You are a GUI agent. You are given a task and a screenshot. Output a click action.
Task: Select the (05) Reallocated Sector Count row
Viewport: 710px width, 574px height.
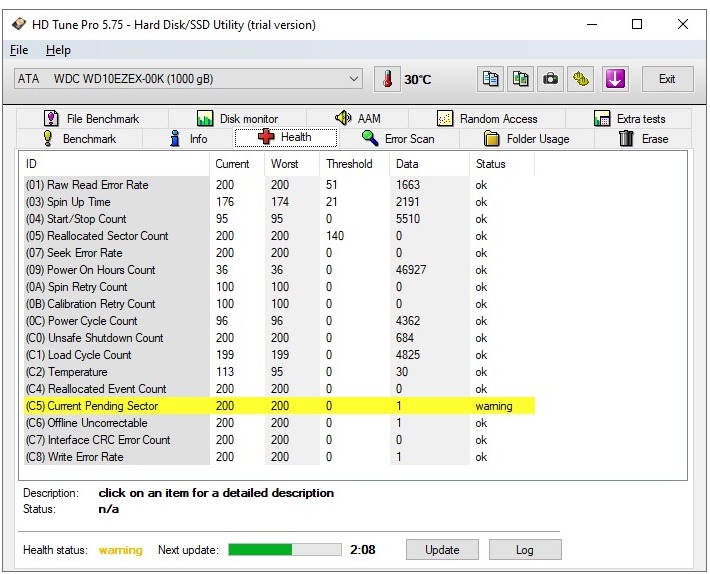point(279,236)
